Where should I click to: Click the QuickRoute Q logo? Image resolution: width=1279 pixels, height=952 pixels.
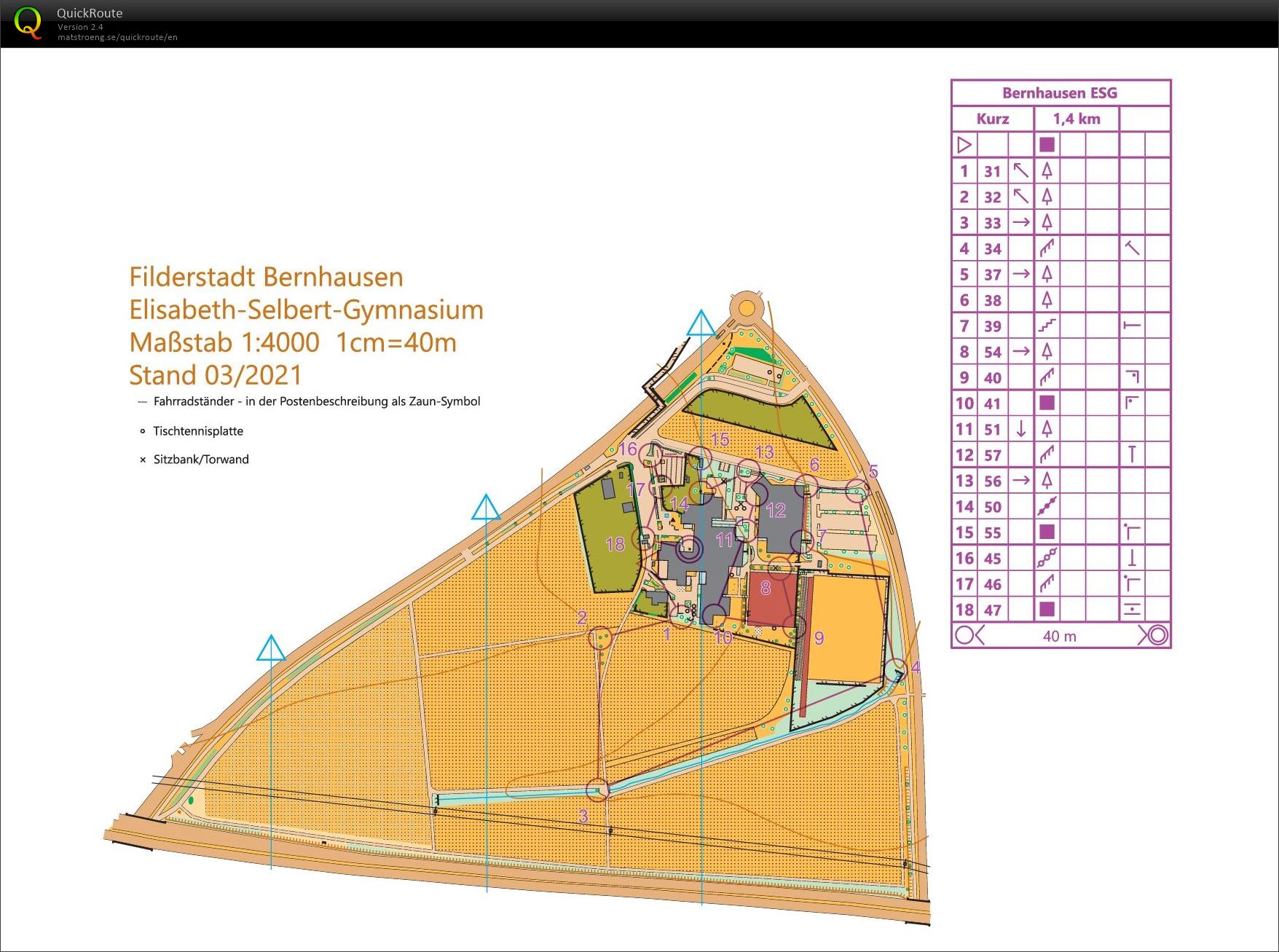[x=28, y=23]
